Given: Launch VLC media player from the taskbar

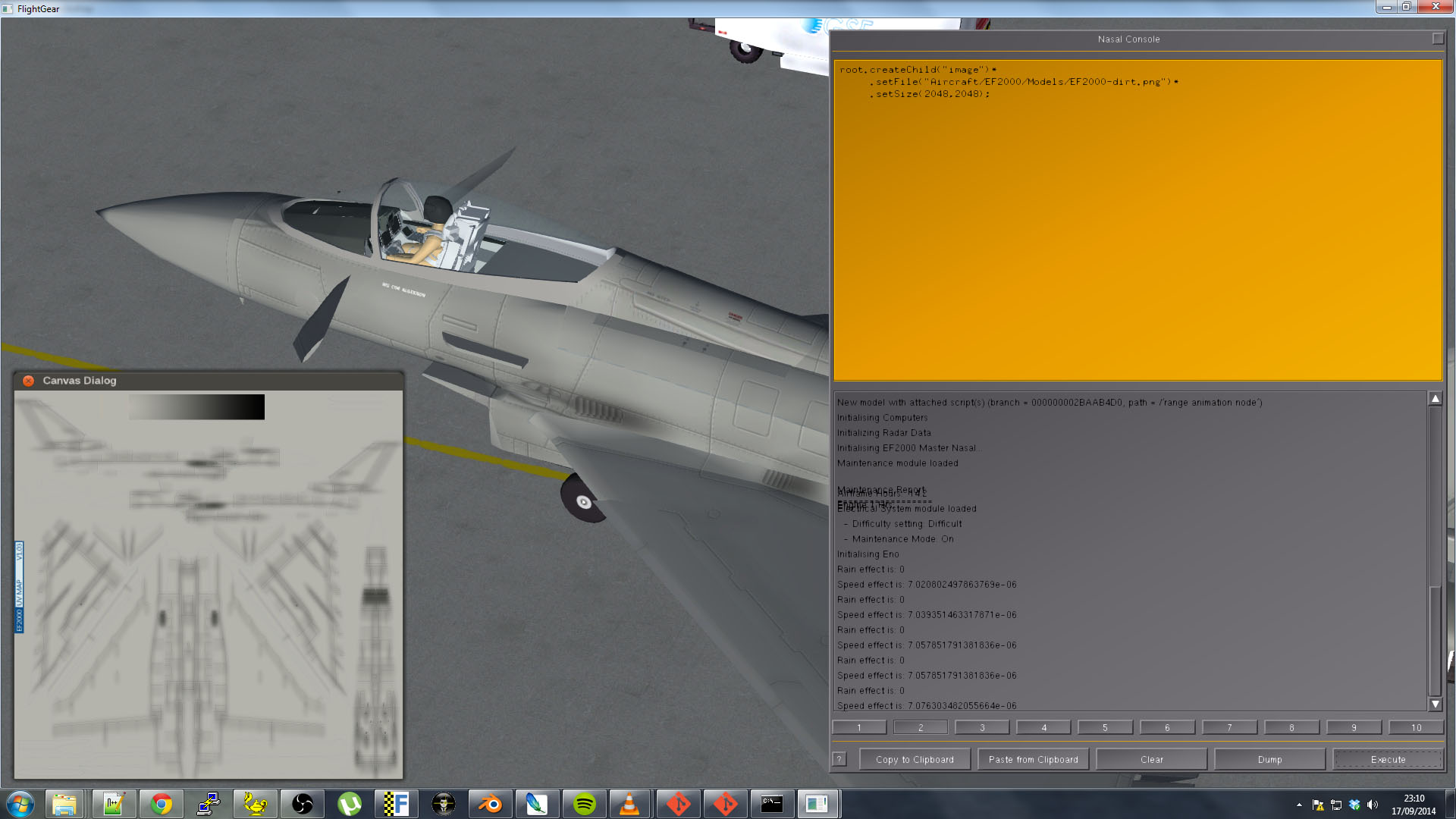Looking at the screenshot, I should 630,804.
